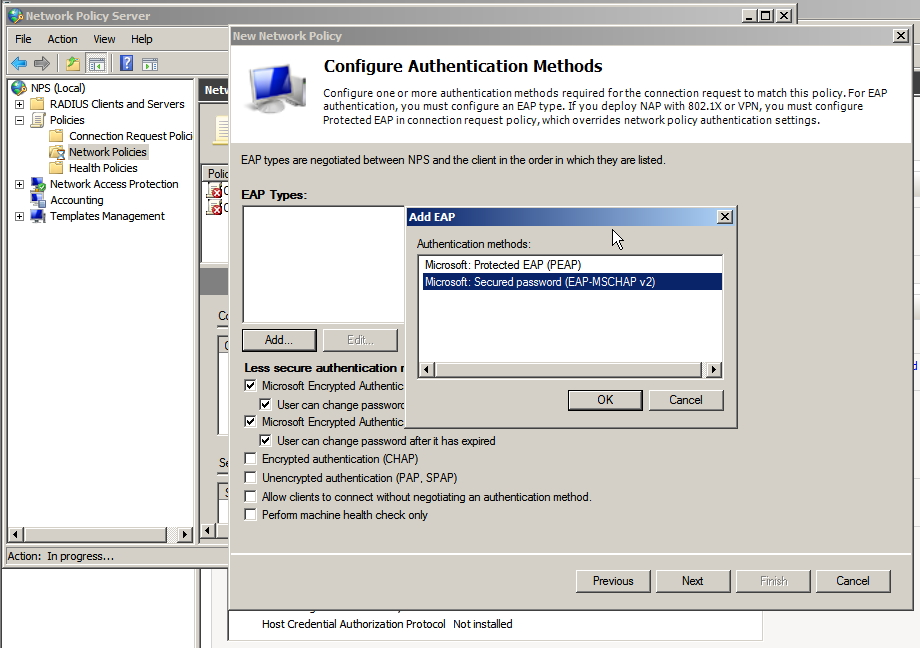
Task: Click Cancel in Add EAP dialog
Action: click(x=686, y=400)
